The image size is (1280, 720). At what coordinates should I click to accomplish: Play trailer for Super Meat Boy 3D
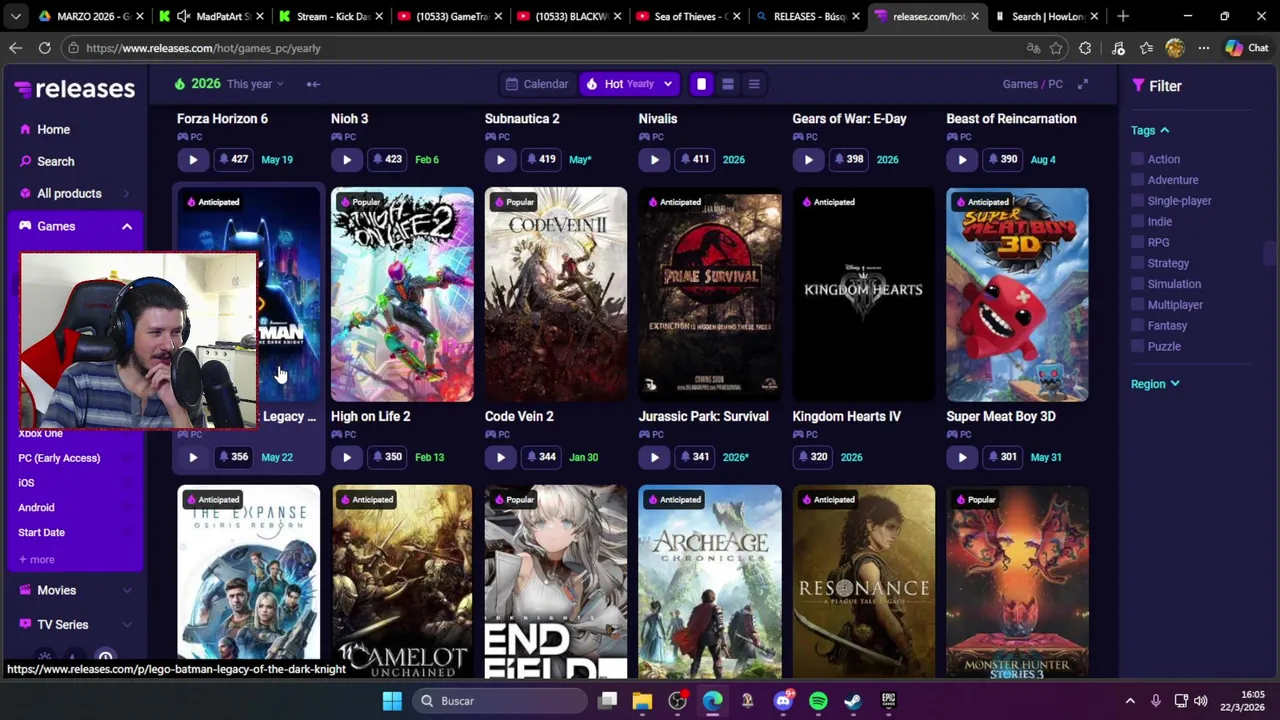click(x=962, y=457)
